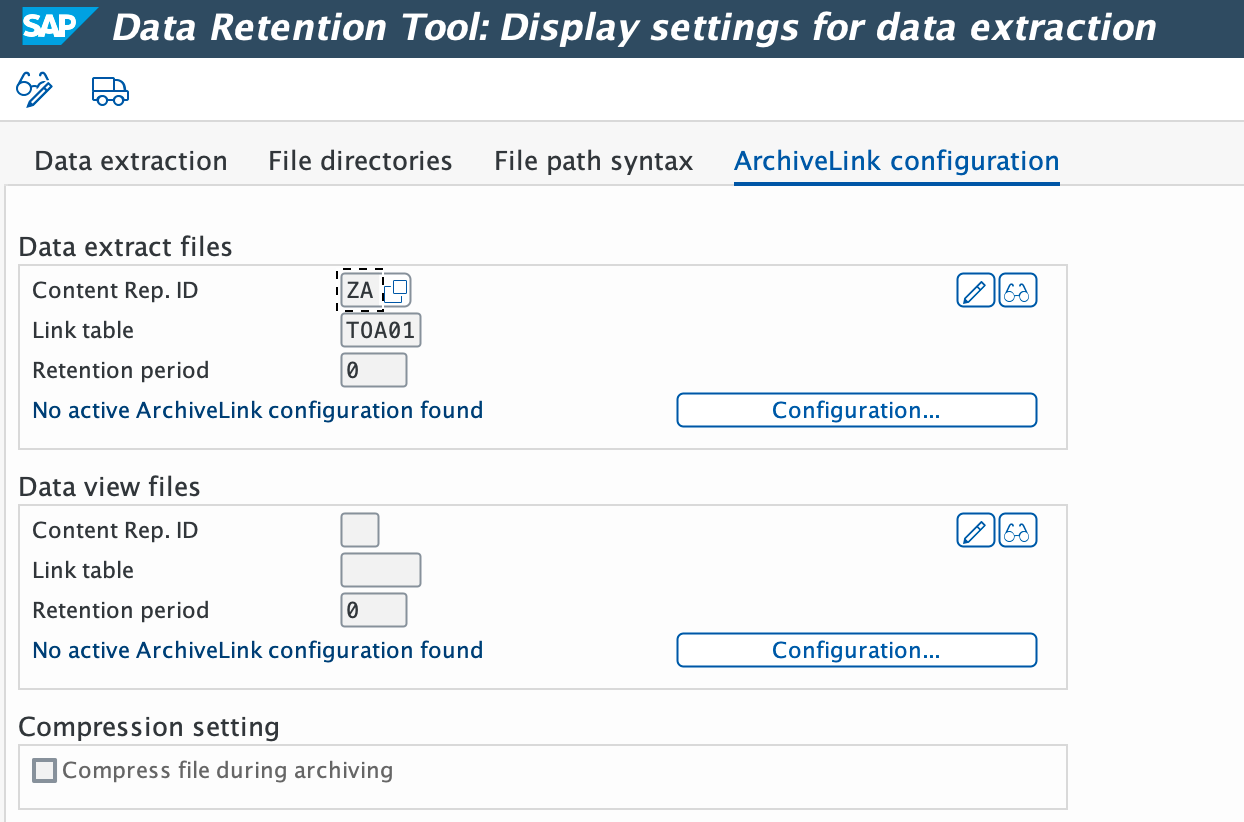Select the File path syntax tab
Viewport: 1244px width, 822px height.
pyautogui.click(x=592, y=160)
